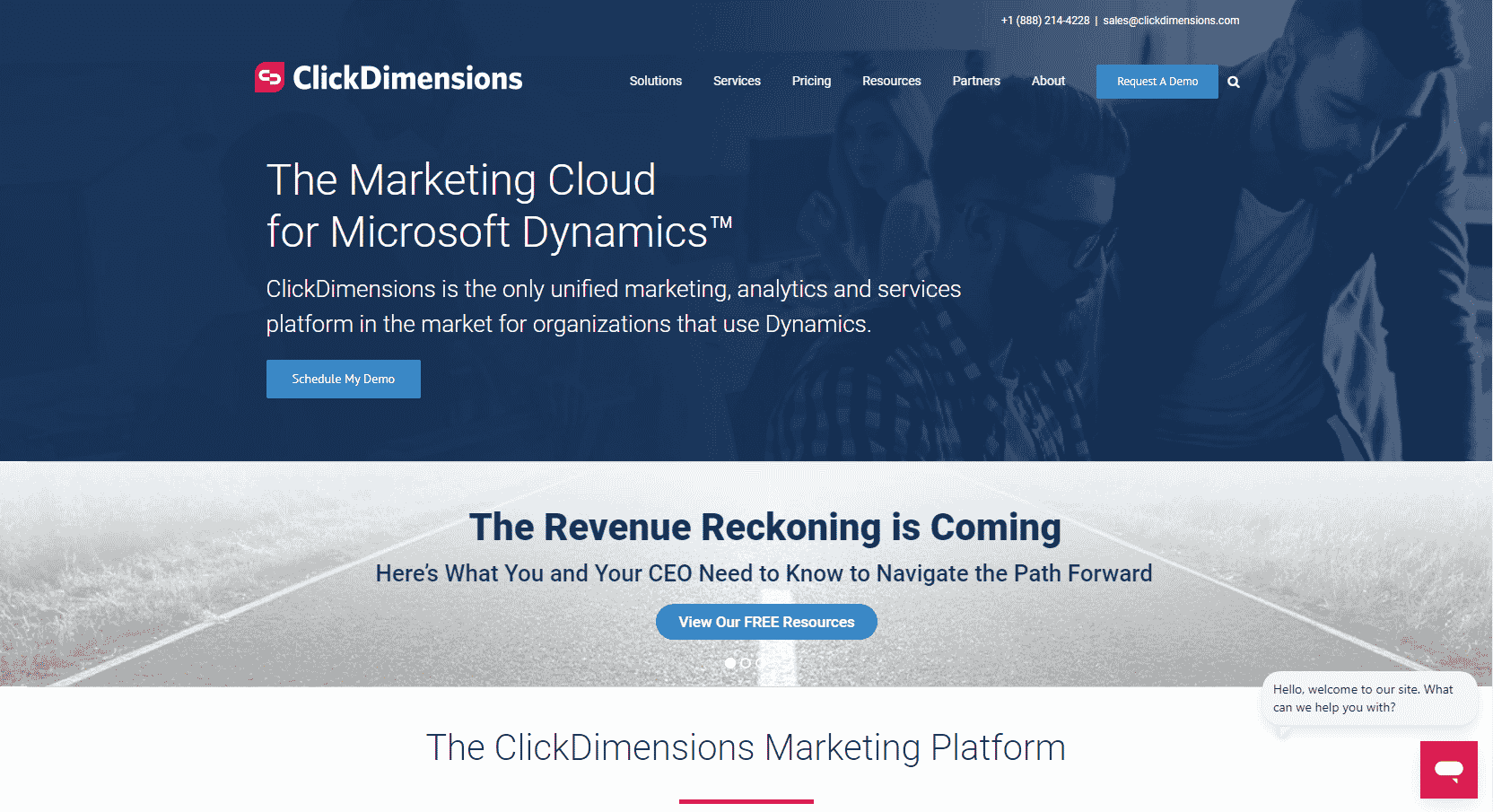Image resolution: width=1493 pixels, height=812 pixels.
Task: Open the About menu
Action: (1048, 81)
